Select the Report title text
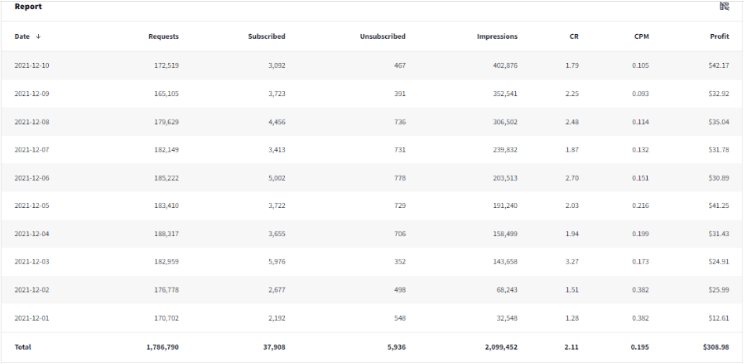This screenshot has height=364, width=744. [x=28, y=7]
